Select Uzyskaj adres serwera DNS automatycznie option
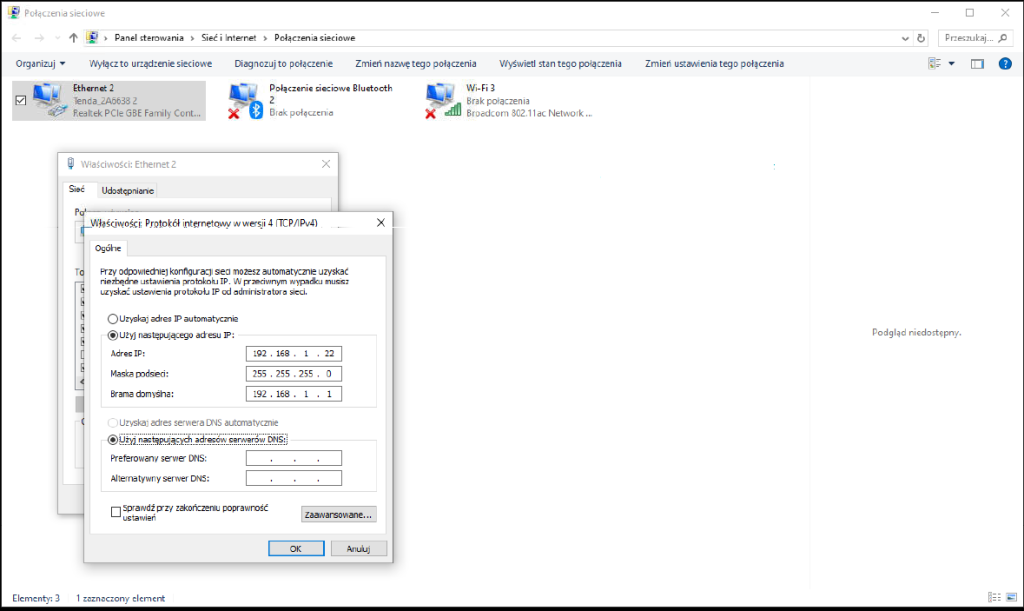Screen dimensions: 1024x611 click(113, 422)
